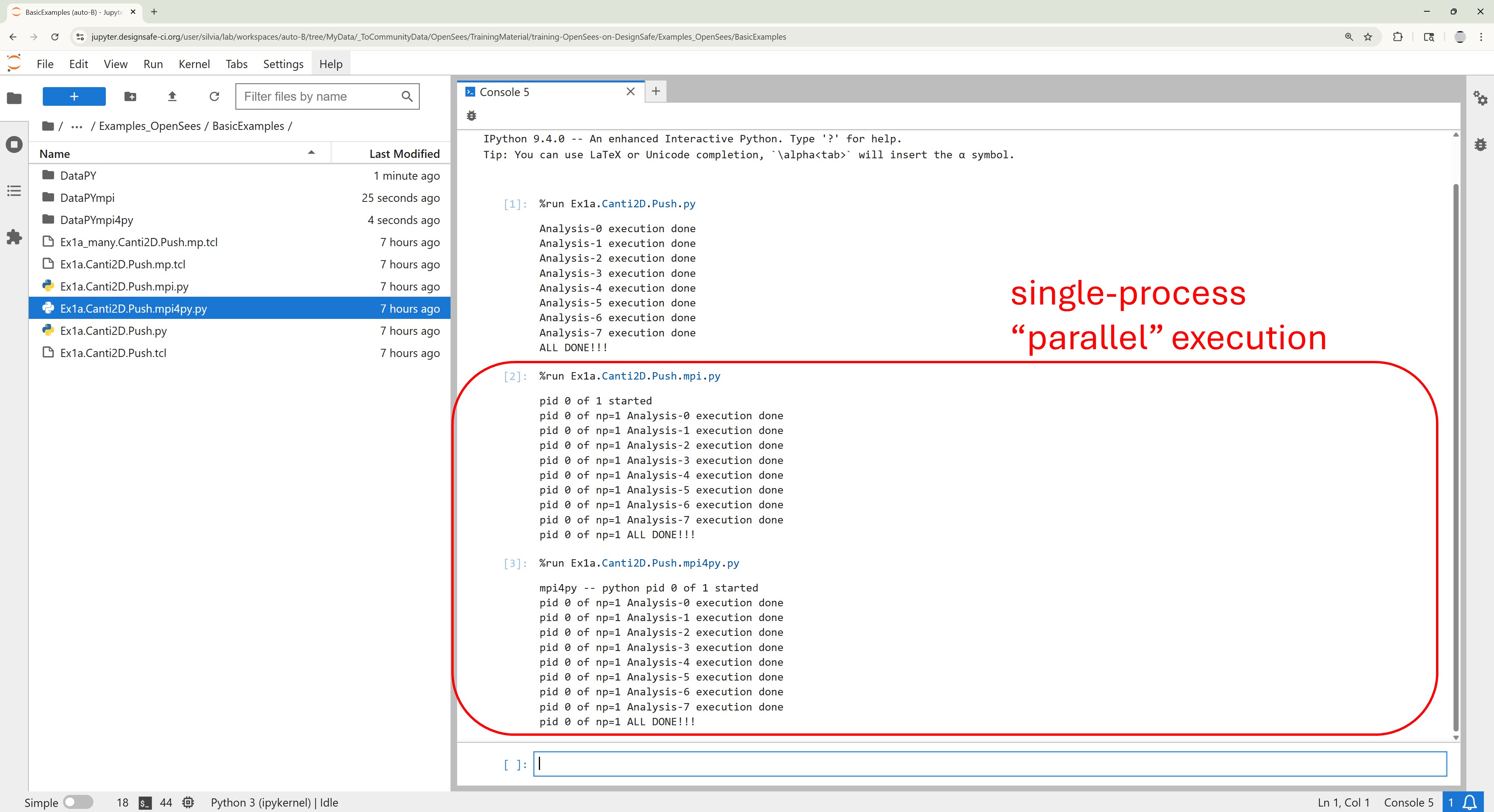Toggle Simple interface mode switch
This screenshot has width=1494, height=812.
[x=78, y=802]
